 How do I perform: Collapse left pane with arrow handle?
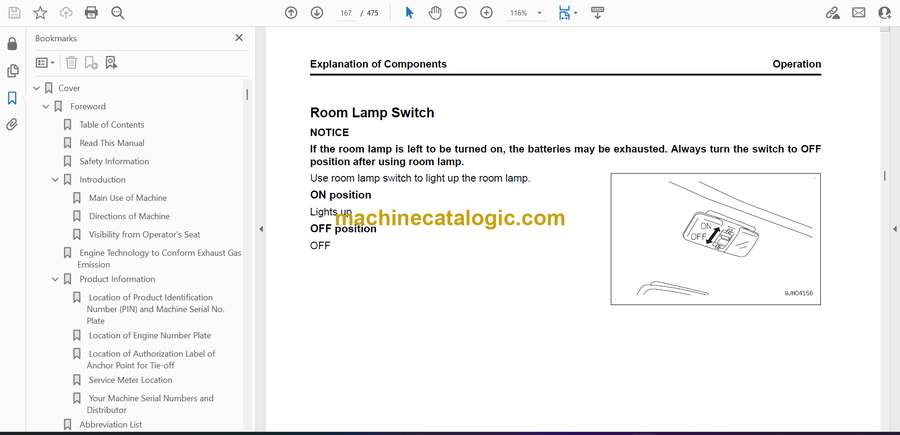tap(261, 229)
